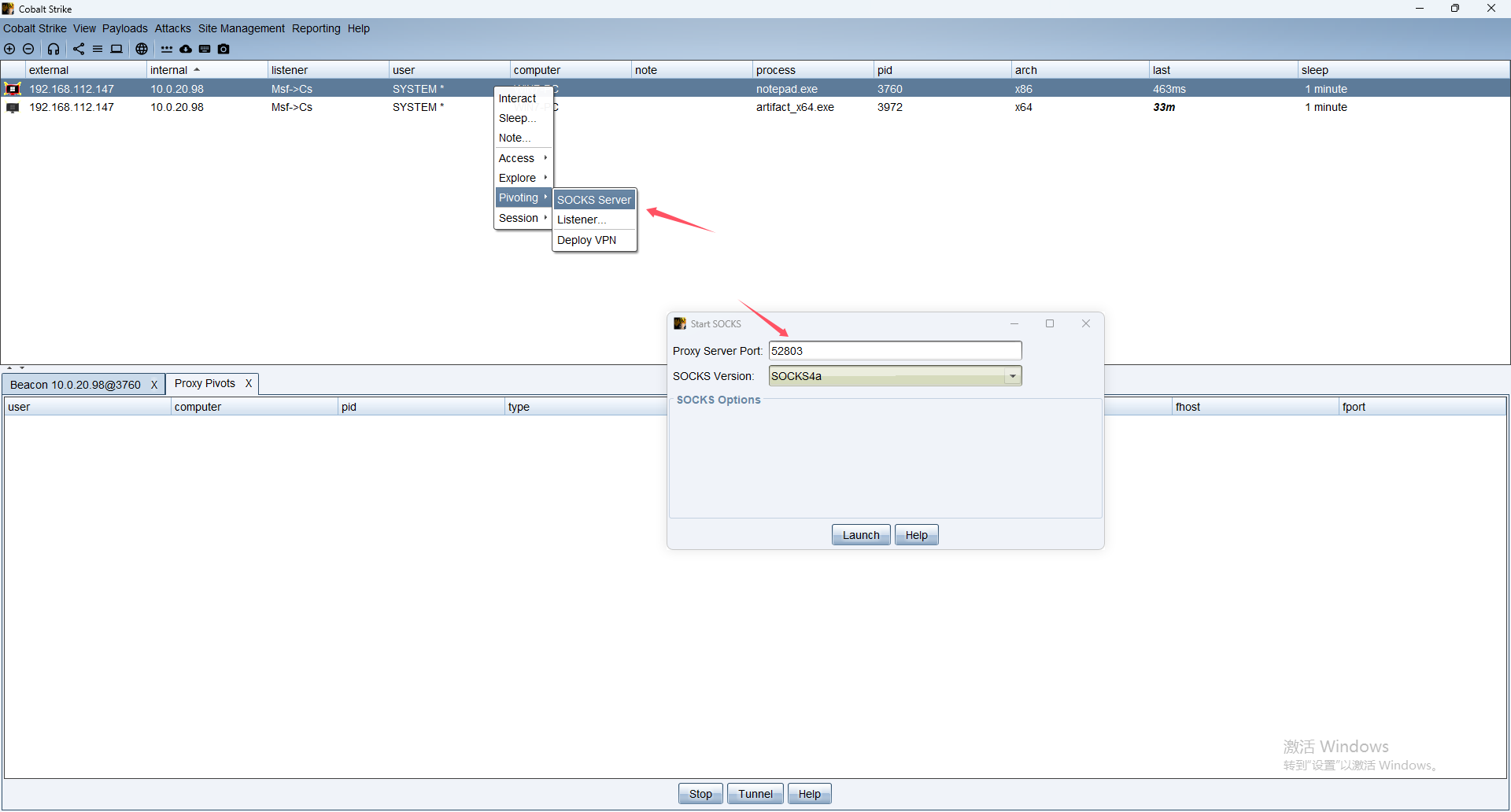Open downloads via the cloud-download icon
The image size is (1511, 812).
pyautogui.click(x=186, y=49)
